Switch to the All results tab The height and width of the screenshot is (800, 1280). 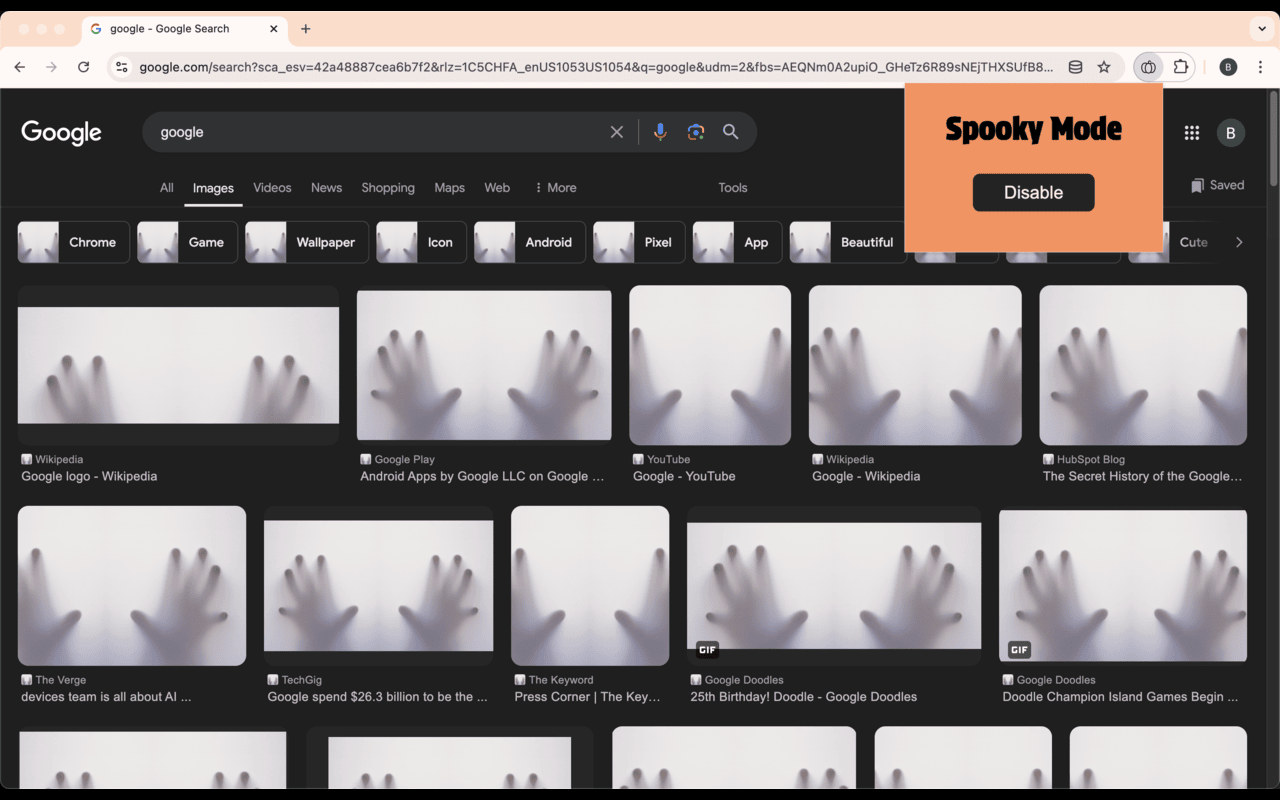coord(167,187)
